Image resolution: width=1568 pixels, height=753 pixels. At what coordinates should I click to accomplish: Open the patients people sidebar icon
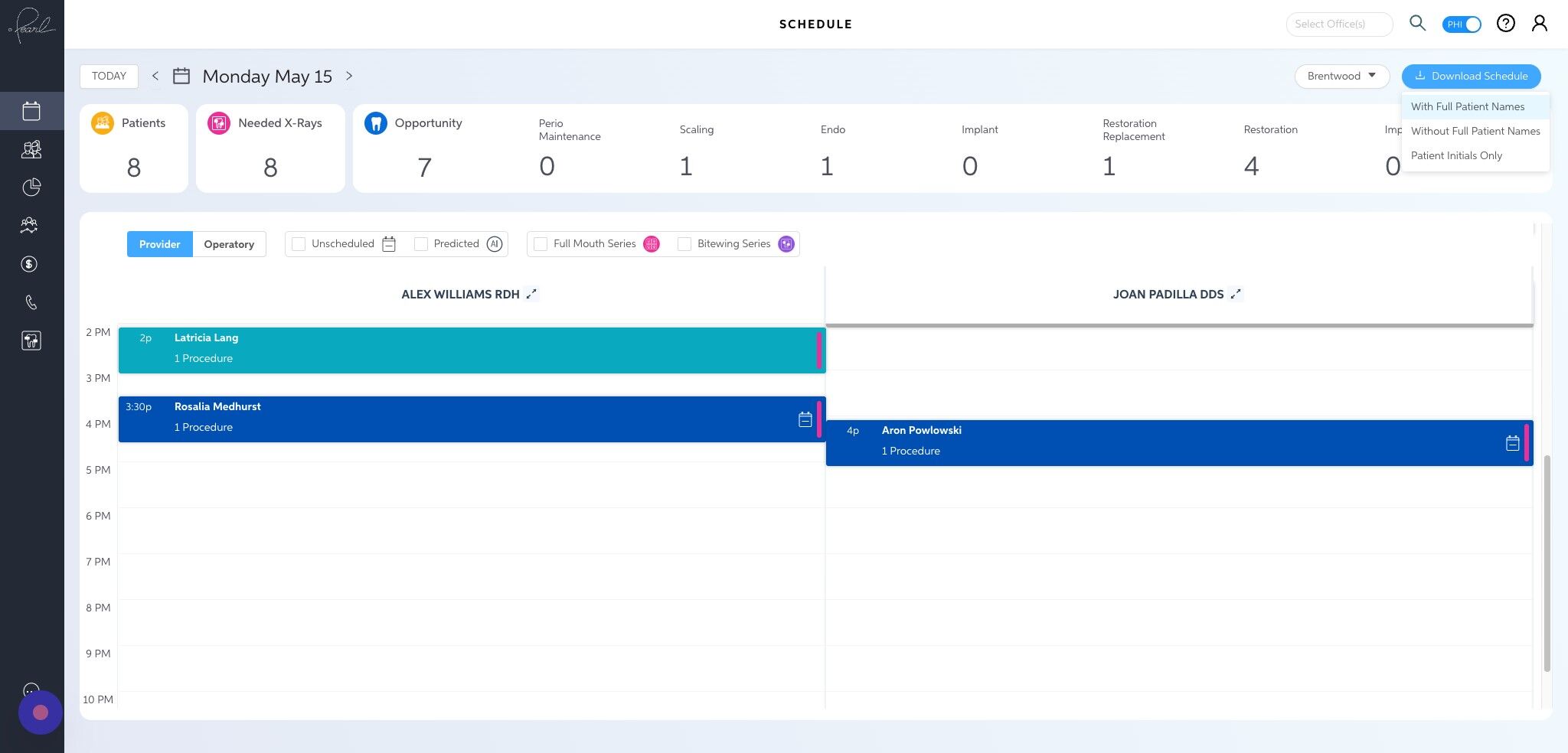tap(29, 225)
